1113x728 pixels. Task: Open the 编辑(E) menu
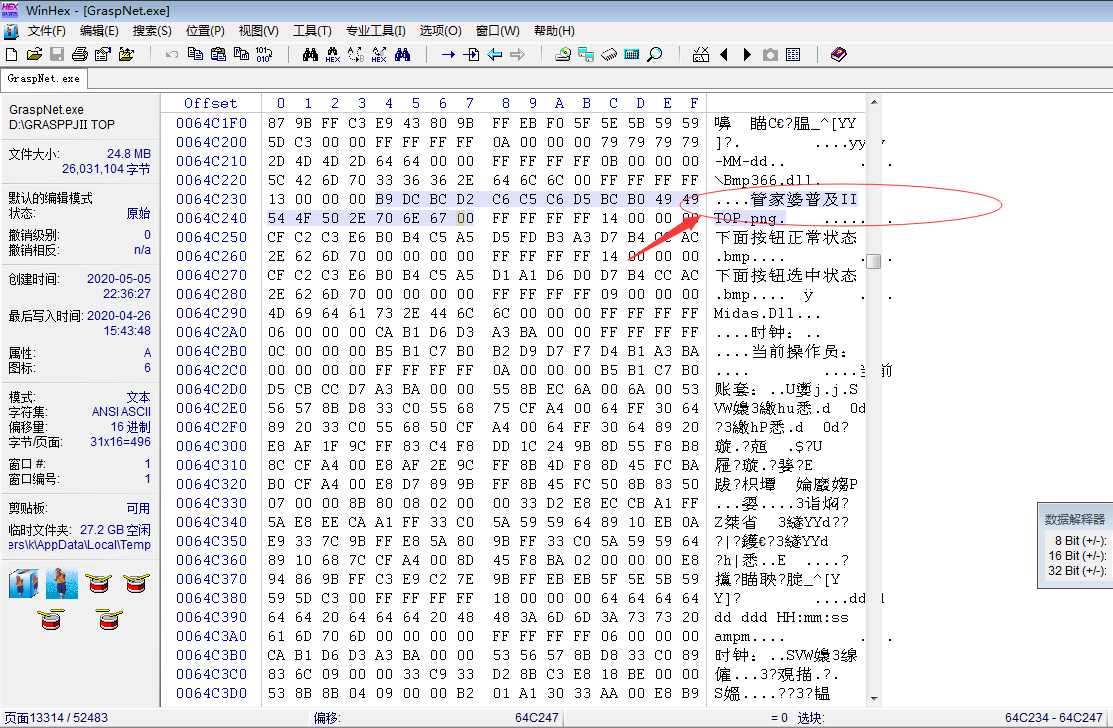[x=99, y=31]
